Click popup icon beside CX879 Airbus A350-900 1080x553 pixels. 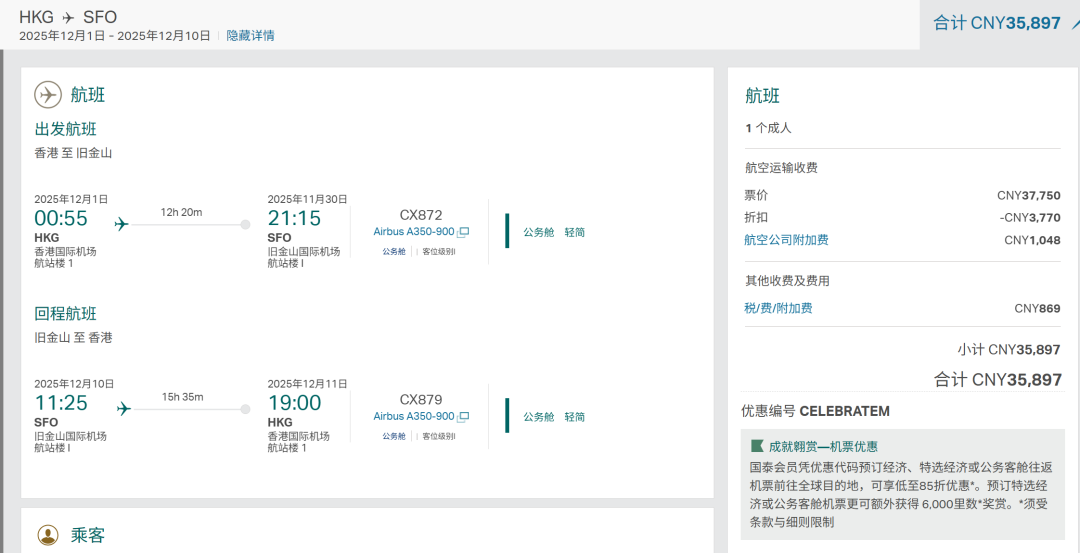[x=463, y=417]
